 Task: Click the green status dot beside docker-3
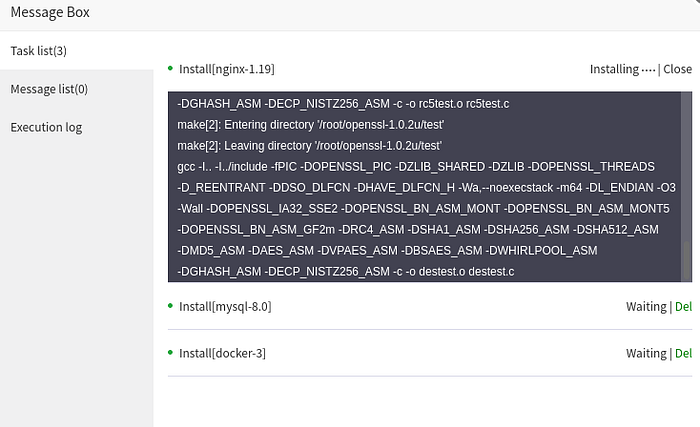[x=170, y=352]
